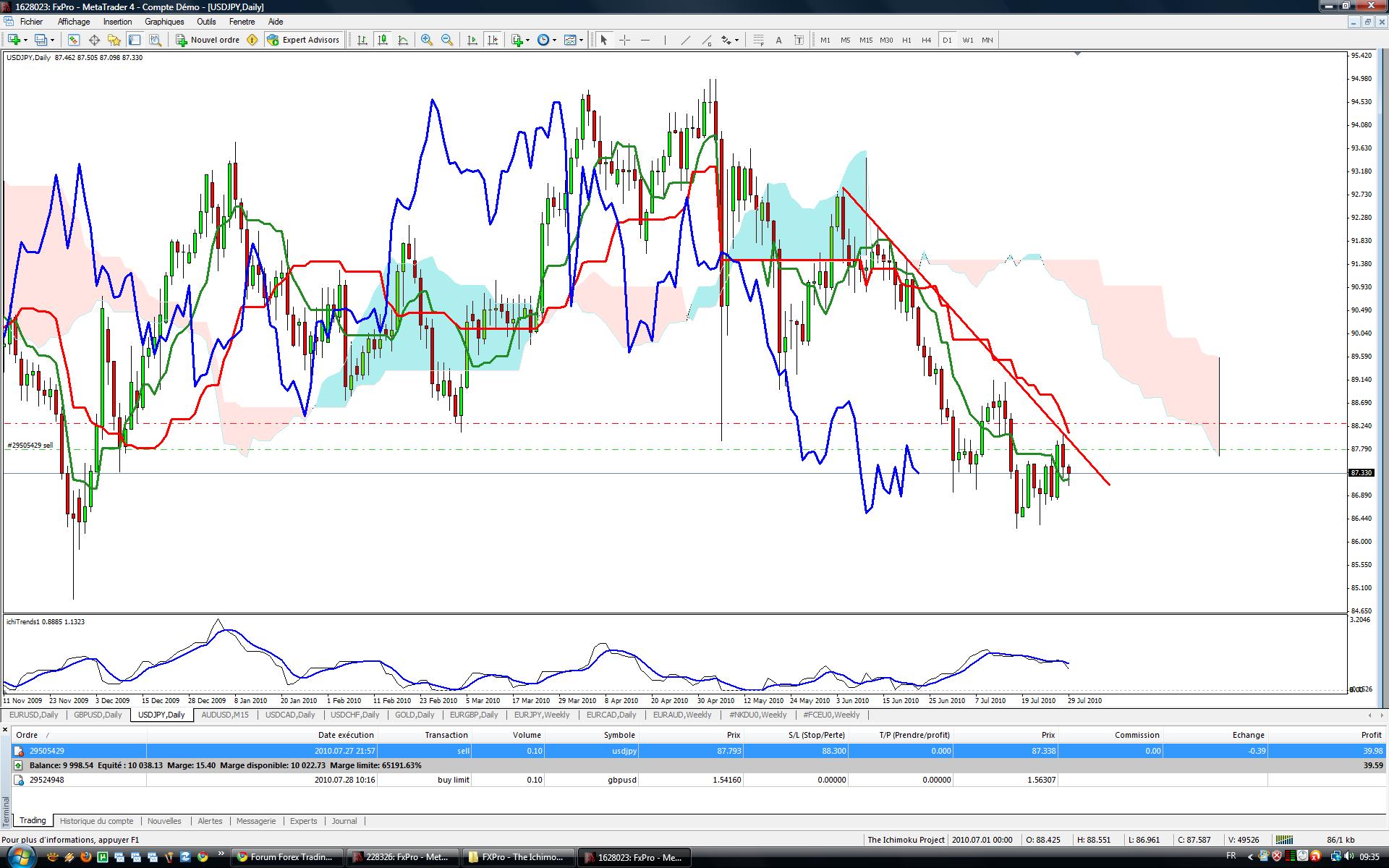Image resolution: width=1389 pixels, height=868 pixels.
Task: Draw a horizontal line tool
Action: tap(645, 40)
